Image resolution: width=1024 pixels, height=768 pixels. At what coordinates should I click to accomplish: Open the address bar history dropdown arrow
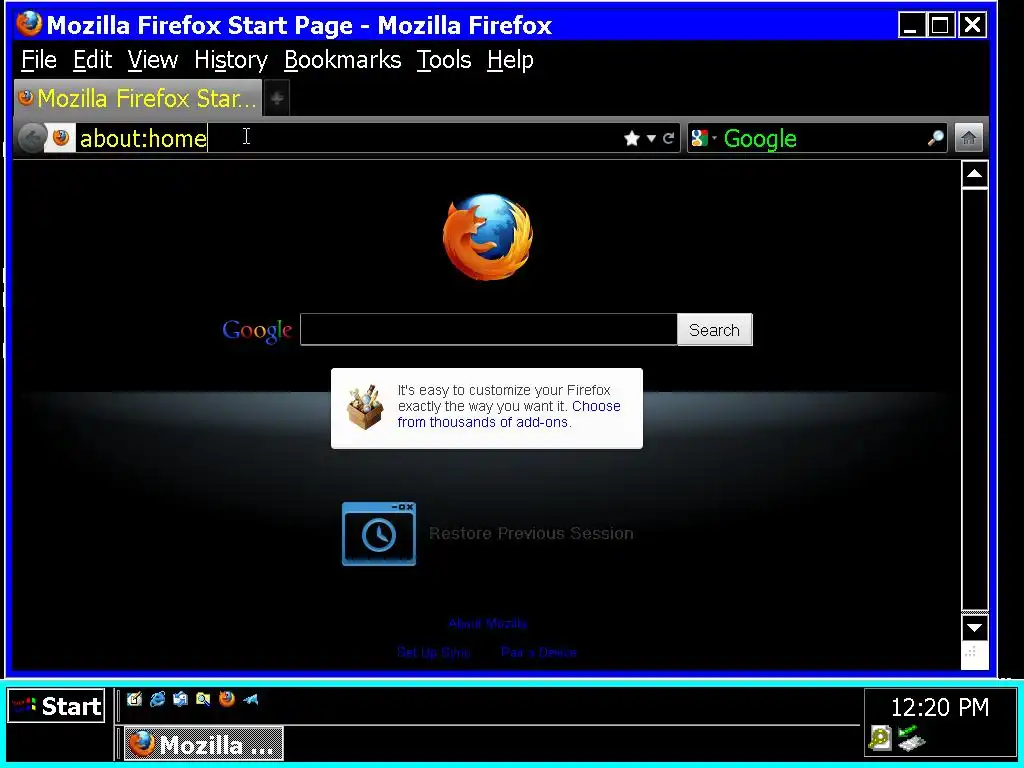651,138
